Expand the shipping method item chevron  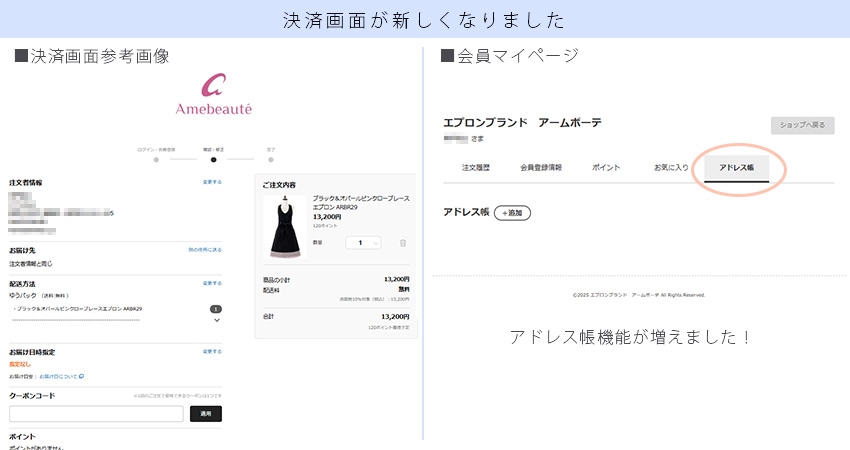click(x=216, y=321)
